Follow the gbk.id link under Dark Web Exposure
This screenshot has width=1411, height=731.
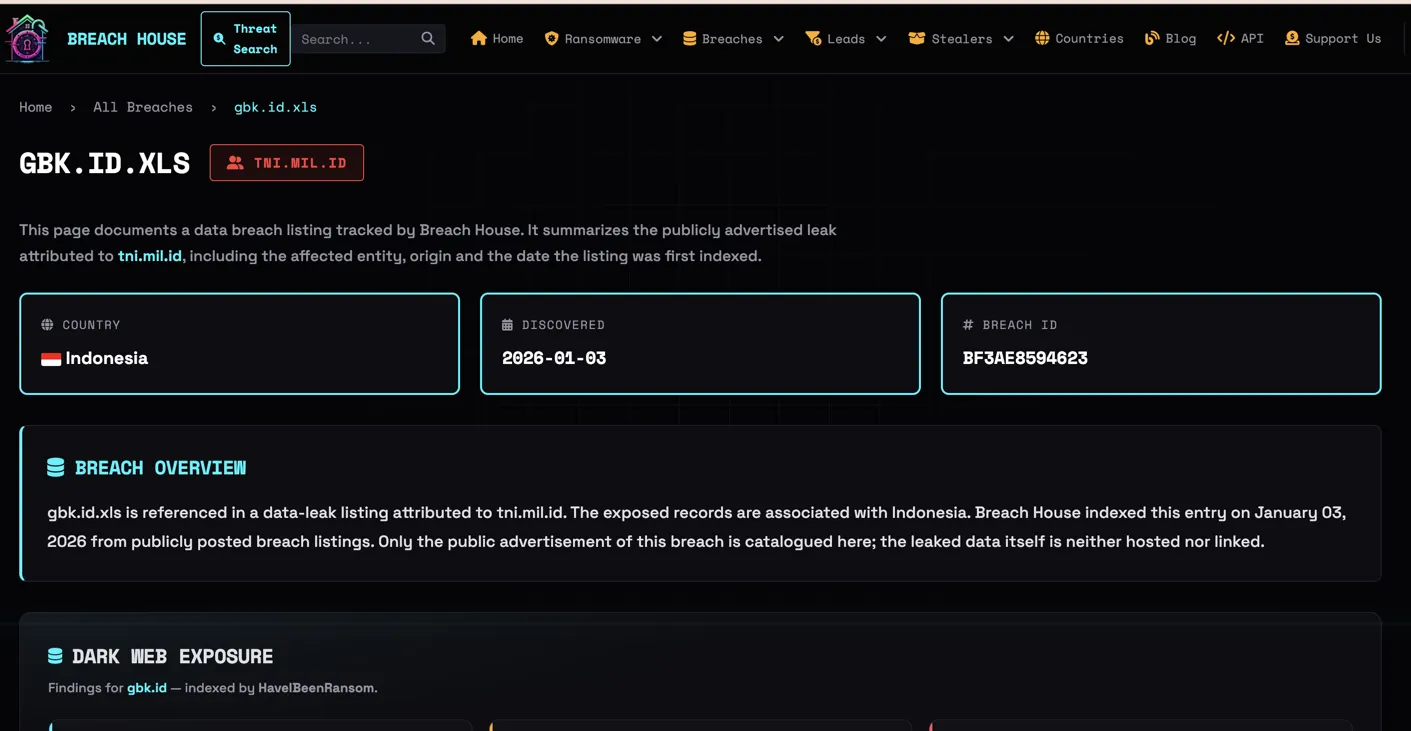(x=147, y=688)
